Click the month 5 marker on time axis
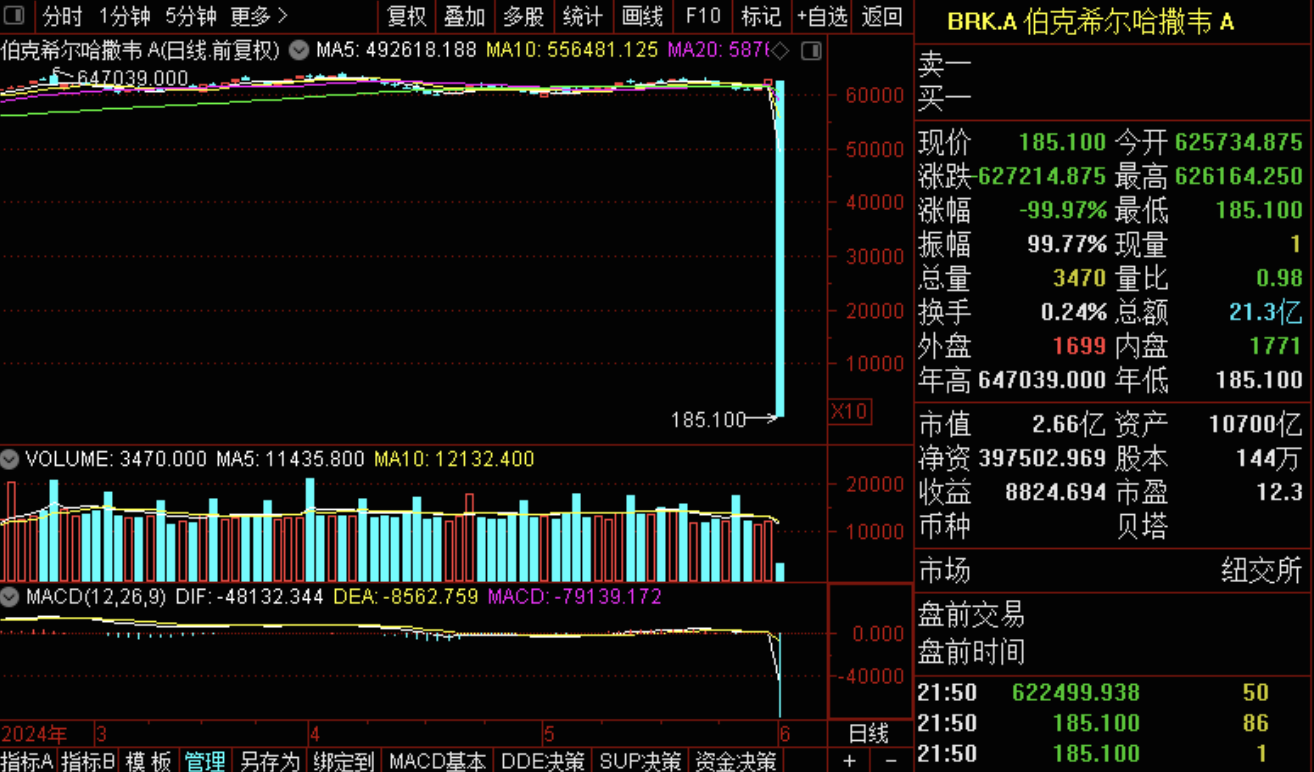 pyautogui.click(x=548, y=734)
